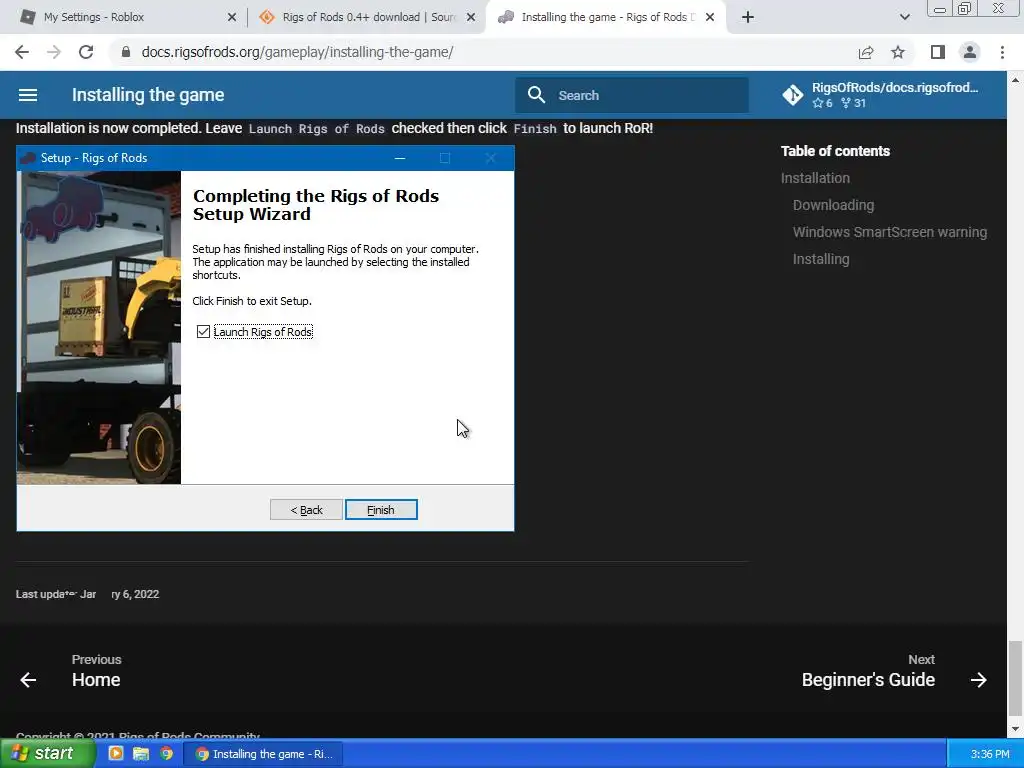The height and width of the screenshot is (768, 1024).
Task: Open the Windows start button
Action: coord(48,754)
